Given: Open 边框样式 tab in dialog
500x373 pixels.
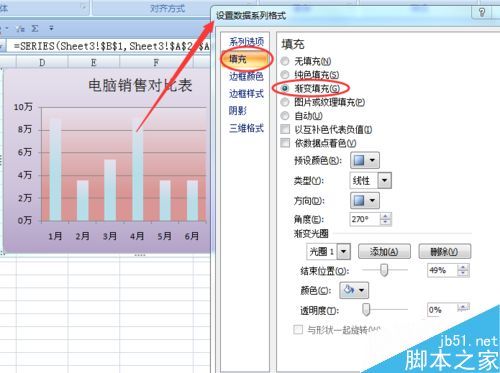Looking at the screenshot, I should [246, 94].
